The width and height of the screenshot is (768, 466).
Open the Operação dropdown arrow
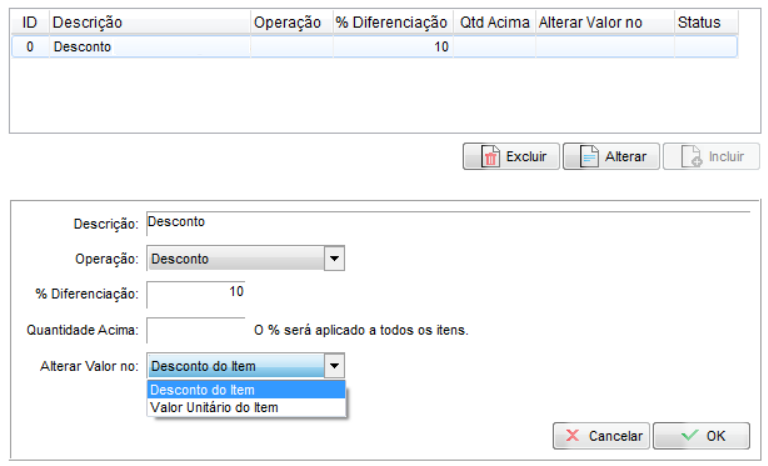point(335,259)
